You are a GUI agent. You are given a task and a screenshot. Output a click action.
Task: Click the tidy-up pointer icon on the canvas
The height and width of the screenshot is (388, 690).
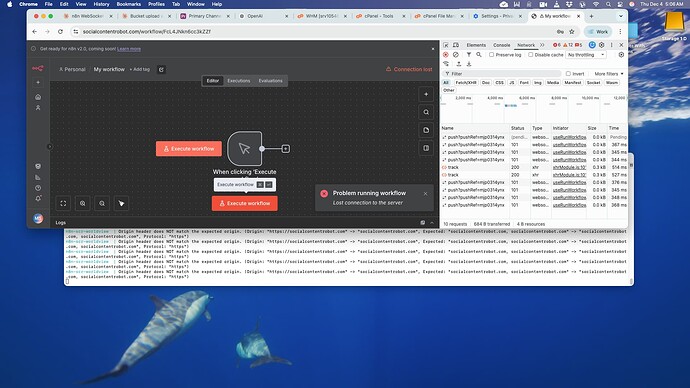[x=121, y=203]
